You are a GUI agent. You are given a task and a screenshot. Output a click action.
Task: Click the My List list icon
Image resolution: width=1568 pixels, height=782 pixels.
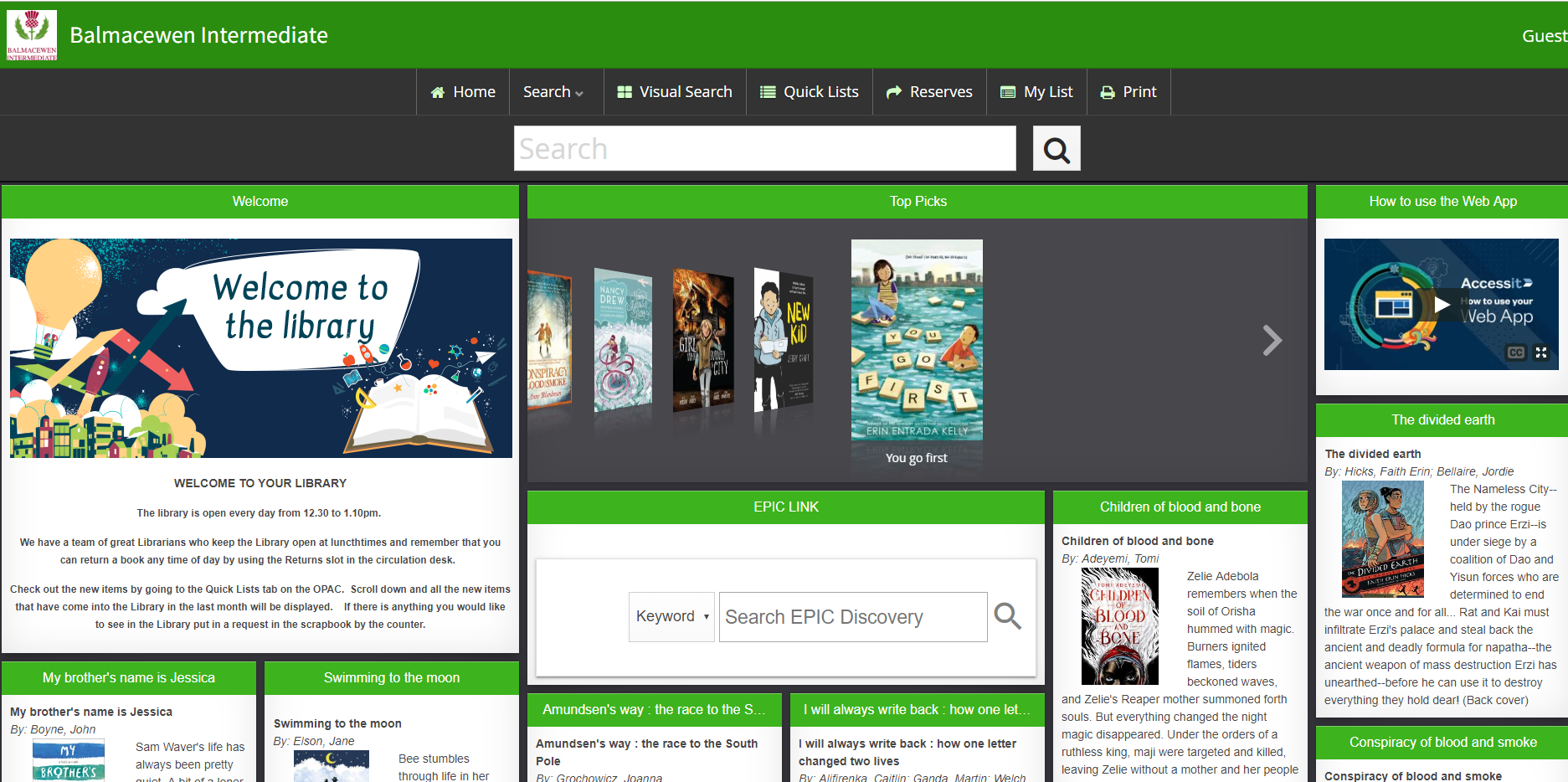click(1007, 91)
